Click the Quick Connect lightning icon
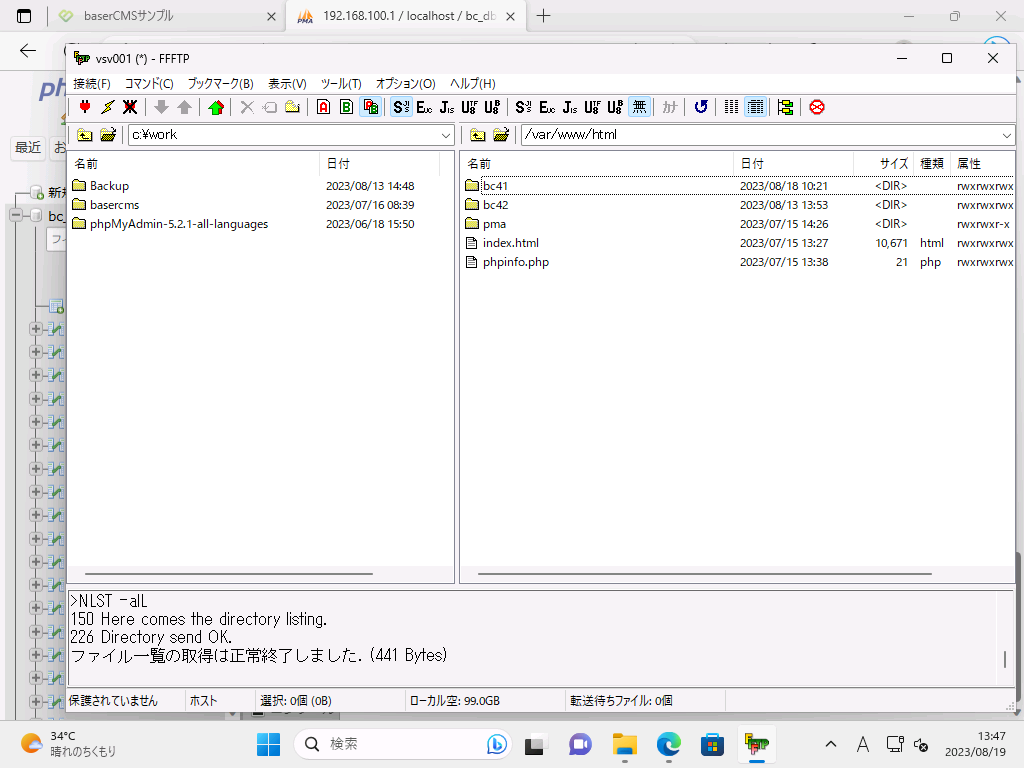1024x768 pixels. (108, 107)
